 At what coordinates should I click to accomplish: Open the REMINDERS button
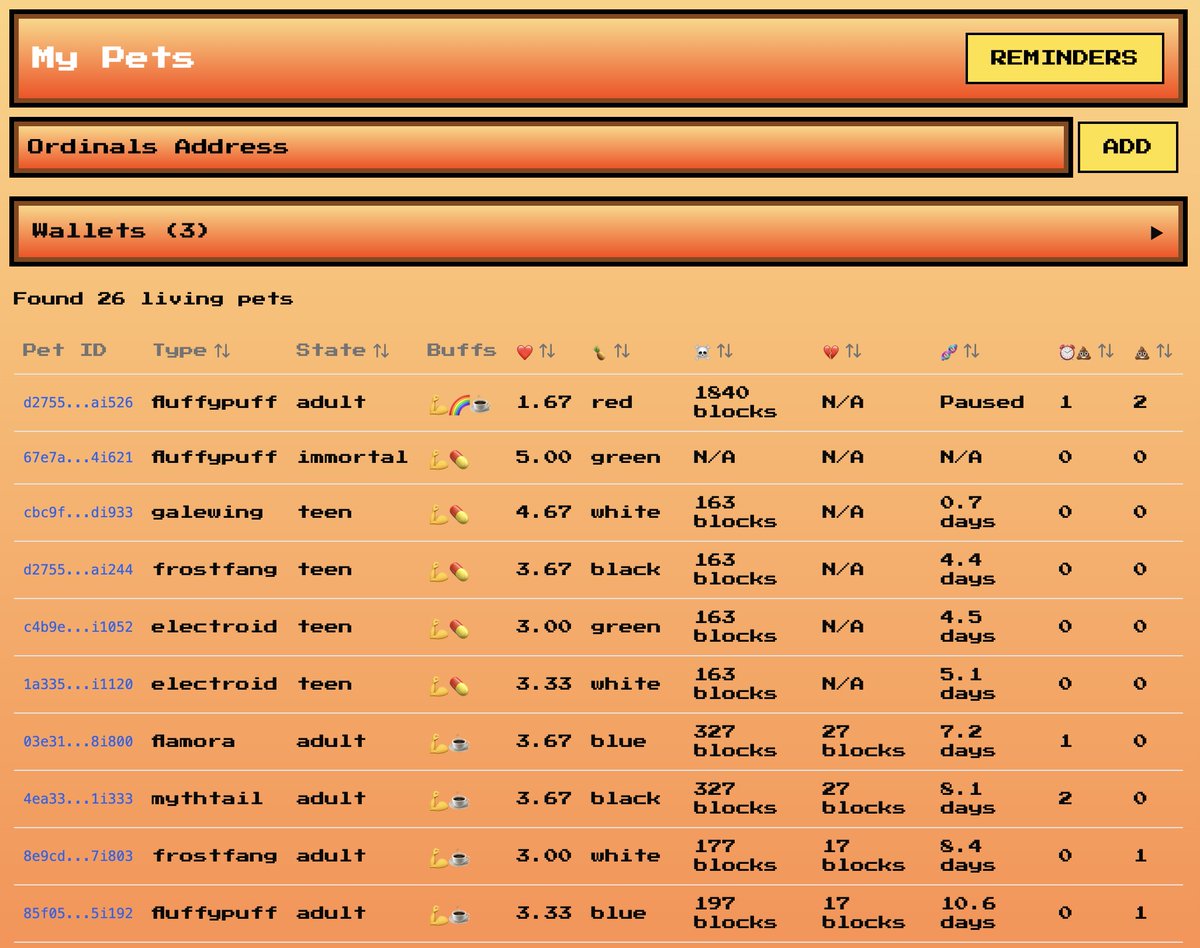point(1064,58)
